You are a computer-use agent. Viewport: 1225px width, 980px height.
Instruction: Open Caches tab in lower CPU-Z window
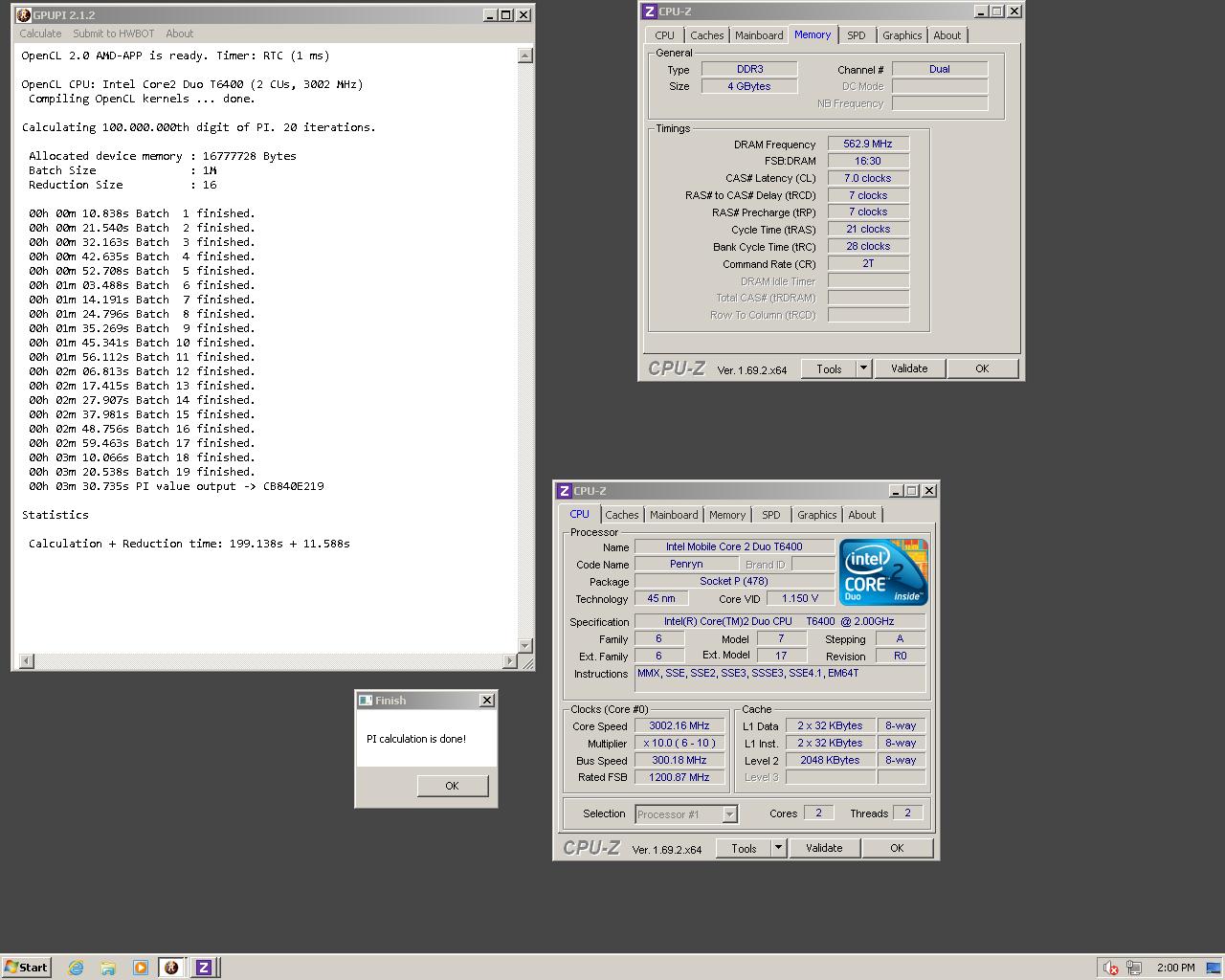pyautogui.click(x=621, y=515)
